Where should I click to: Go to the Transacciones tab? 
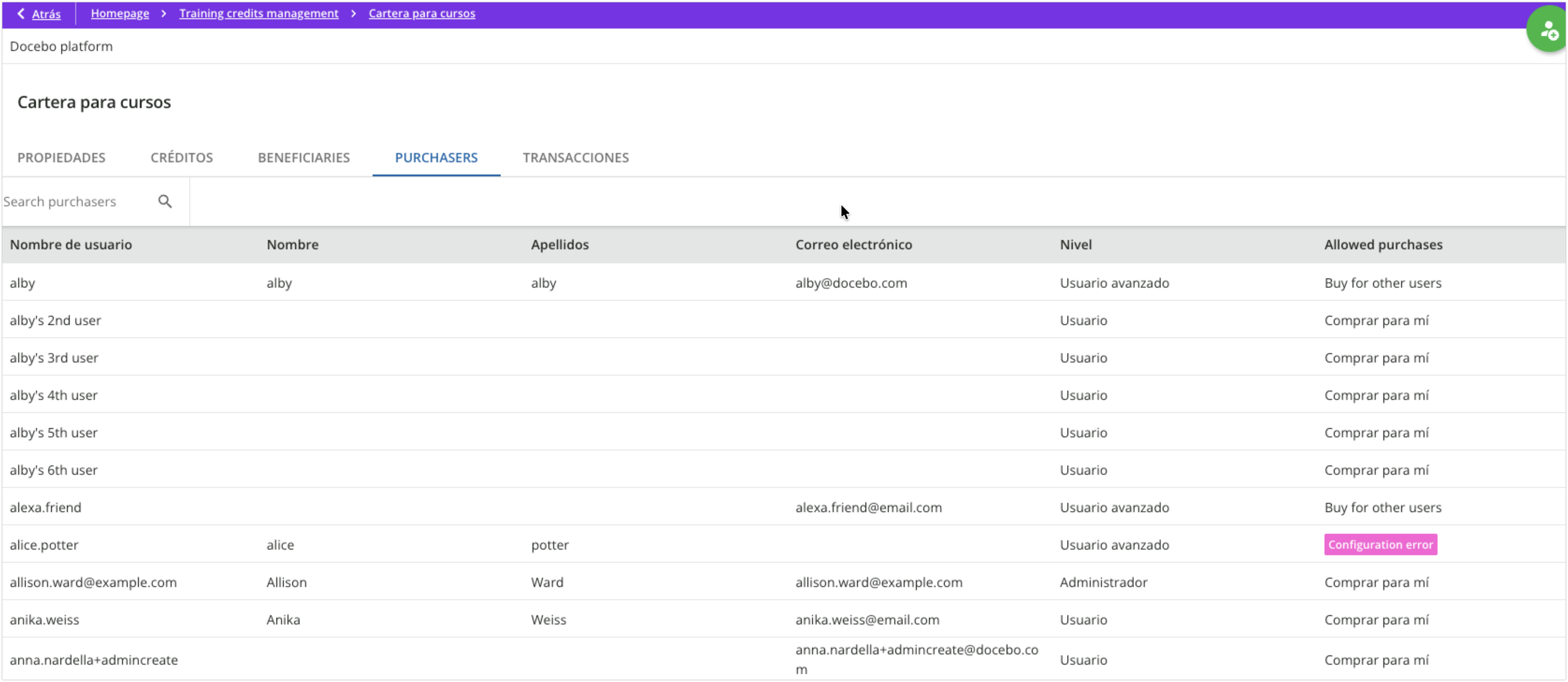pos(575,158)
